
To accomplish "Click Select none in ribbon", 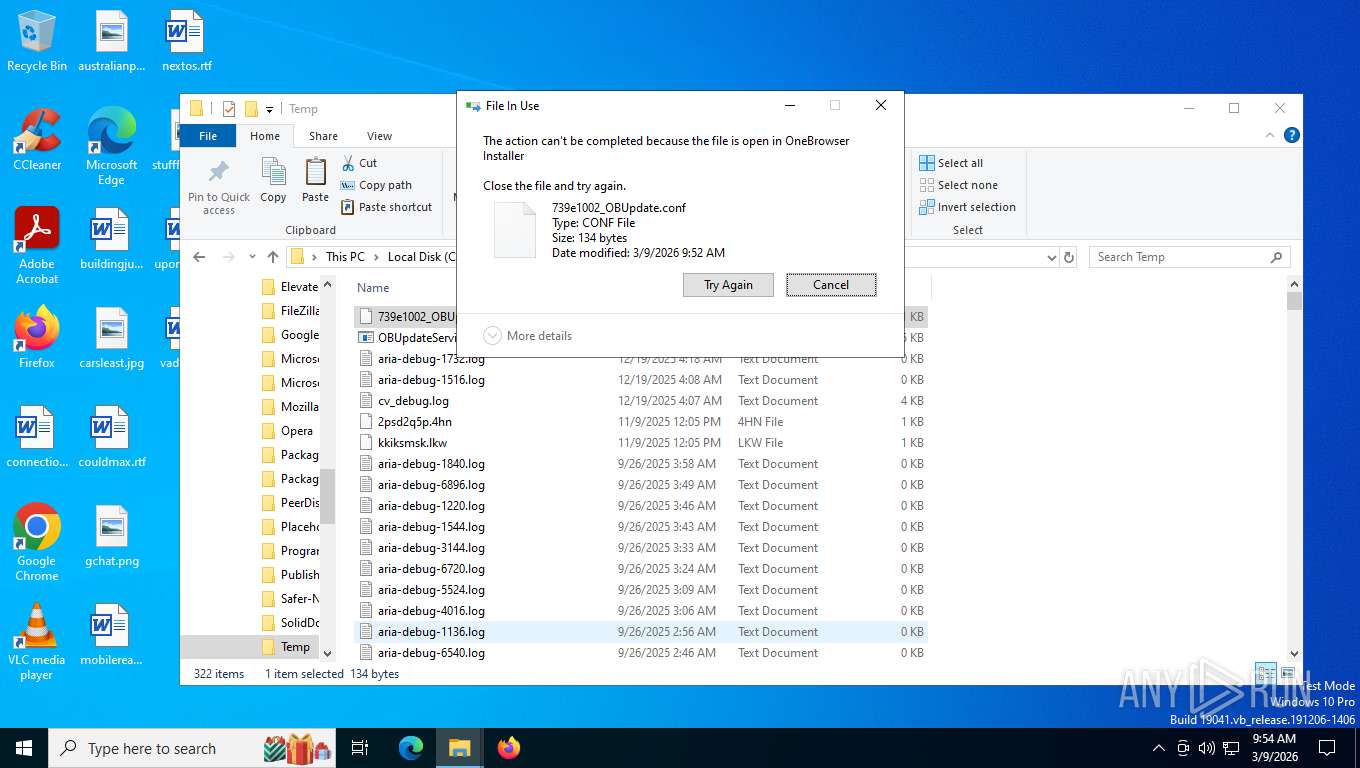I will 958,185.
